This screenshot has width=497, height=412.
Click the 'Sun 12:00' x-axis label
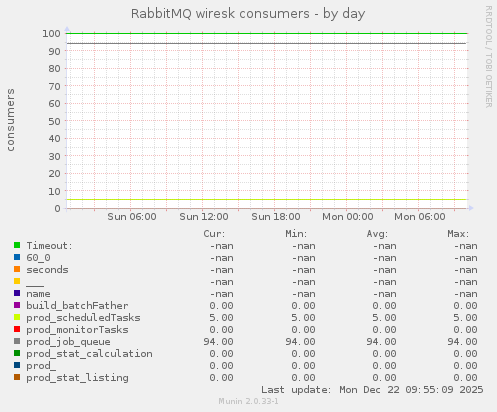(204, 217)
